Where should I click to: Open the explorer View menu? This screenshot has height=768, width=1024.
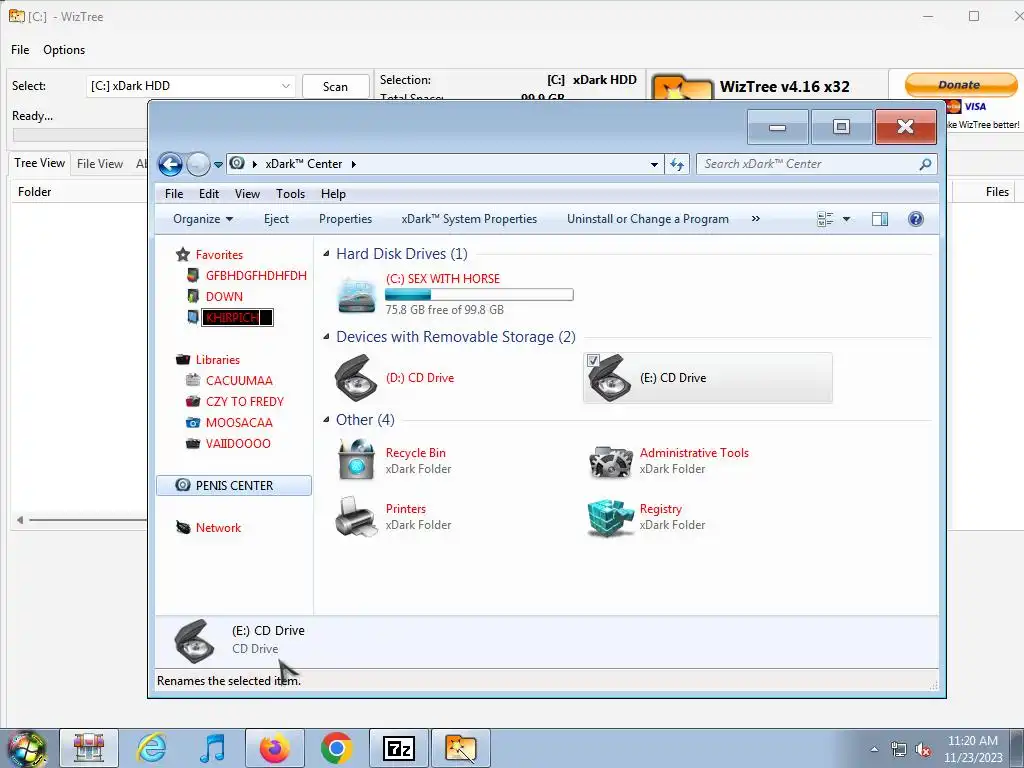click(x=248, y=194)
